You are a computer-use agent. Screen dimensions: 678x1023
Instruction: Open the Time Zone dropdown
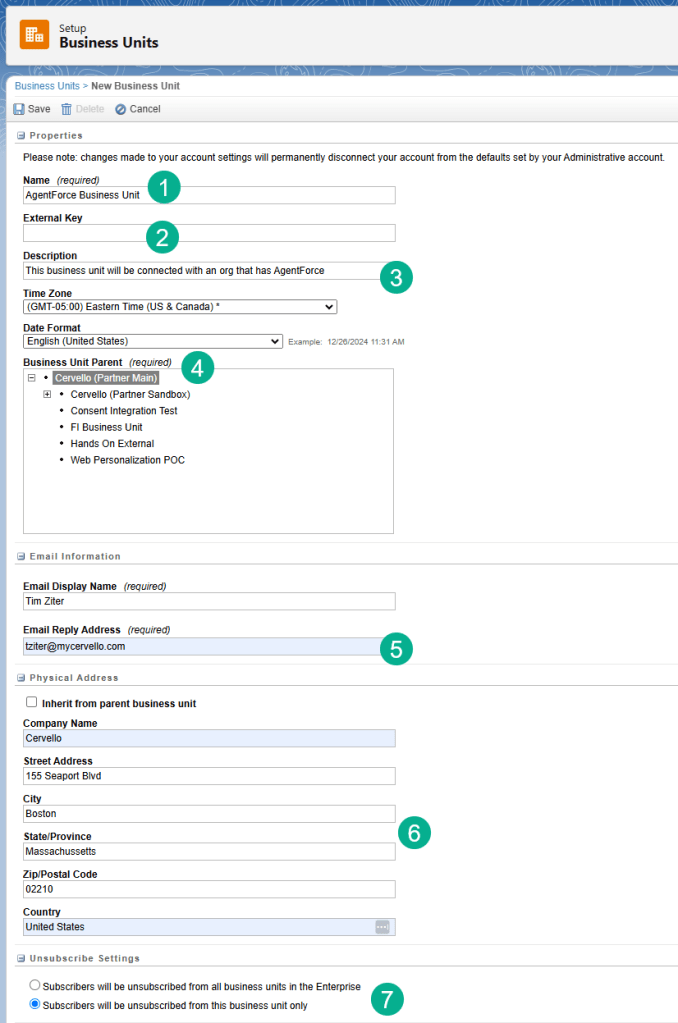[180, 307]
